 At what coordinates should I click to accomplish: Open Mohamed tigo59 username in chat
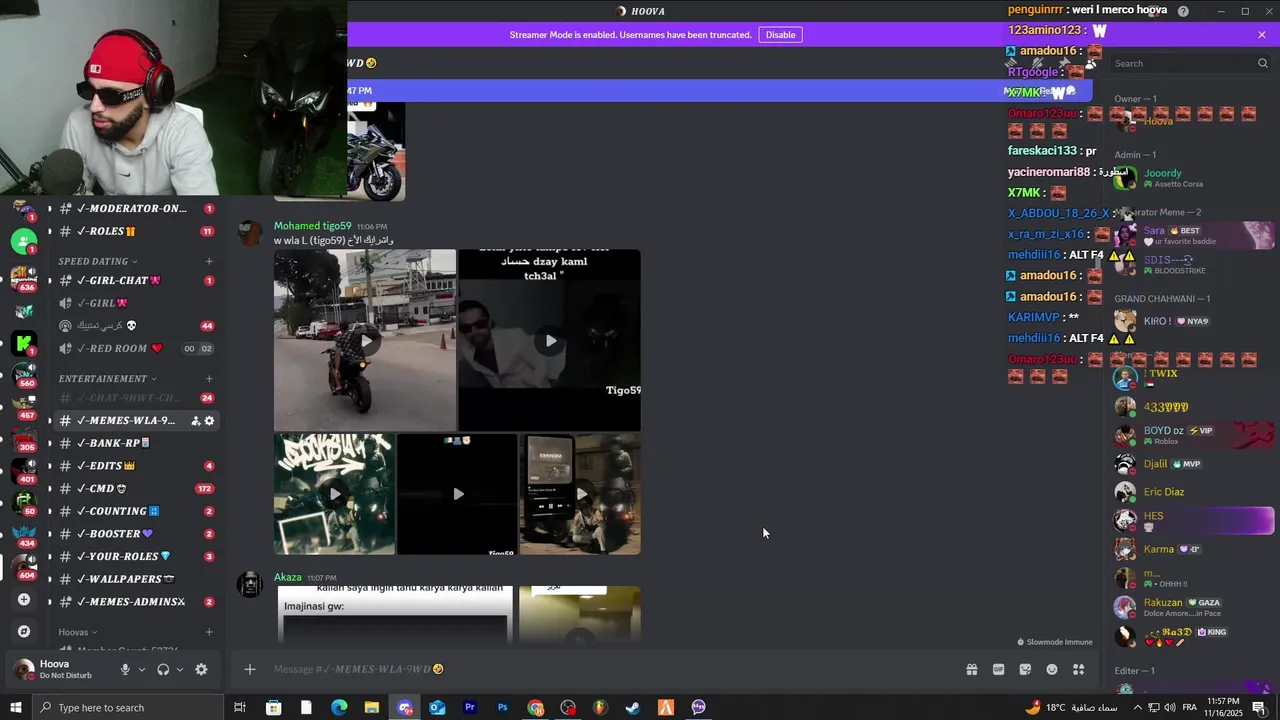(313, 226)
